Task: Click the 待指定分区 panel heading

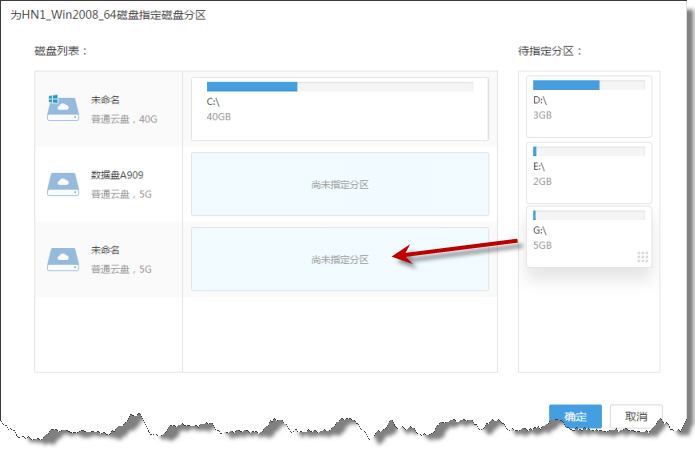Action: point(551,50)
